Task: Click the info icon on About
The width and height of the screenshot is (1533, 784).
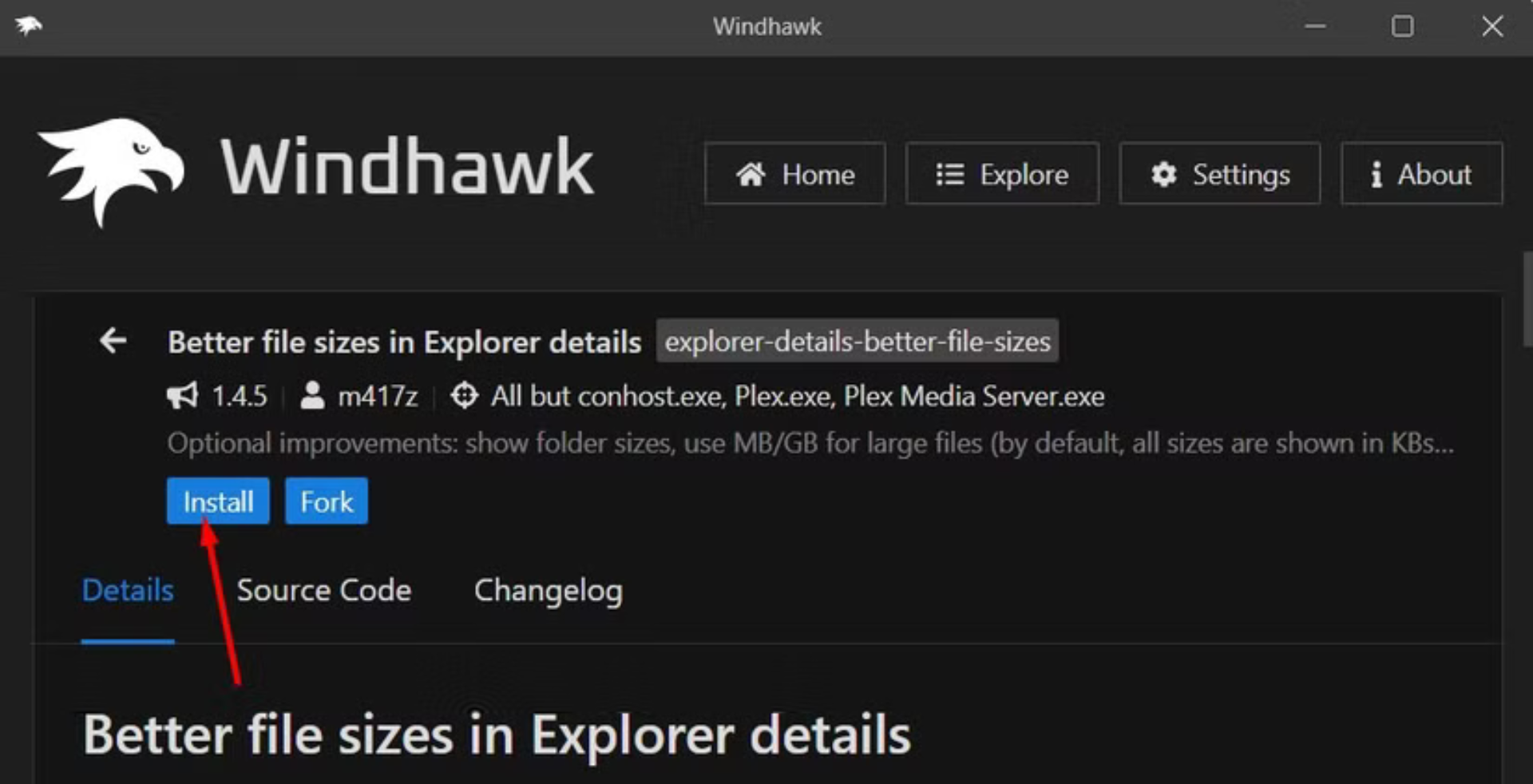Action: [1376, 174]
